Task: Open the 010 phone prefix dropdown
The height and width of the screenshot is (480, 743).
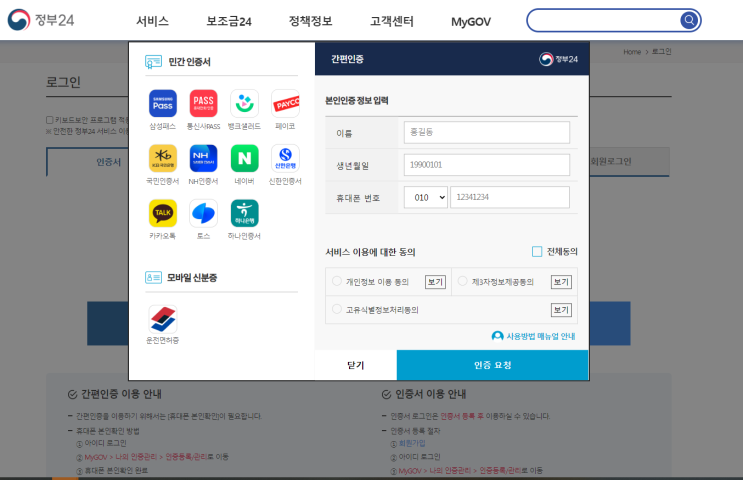Action: click(x=426, y=197)
